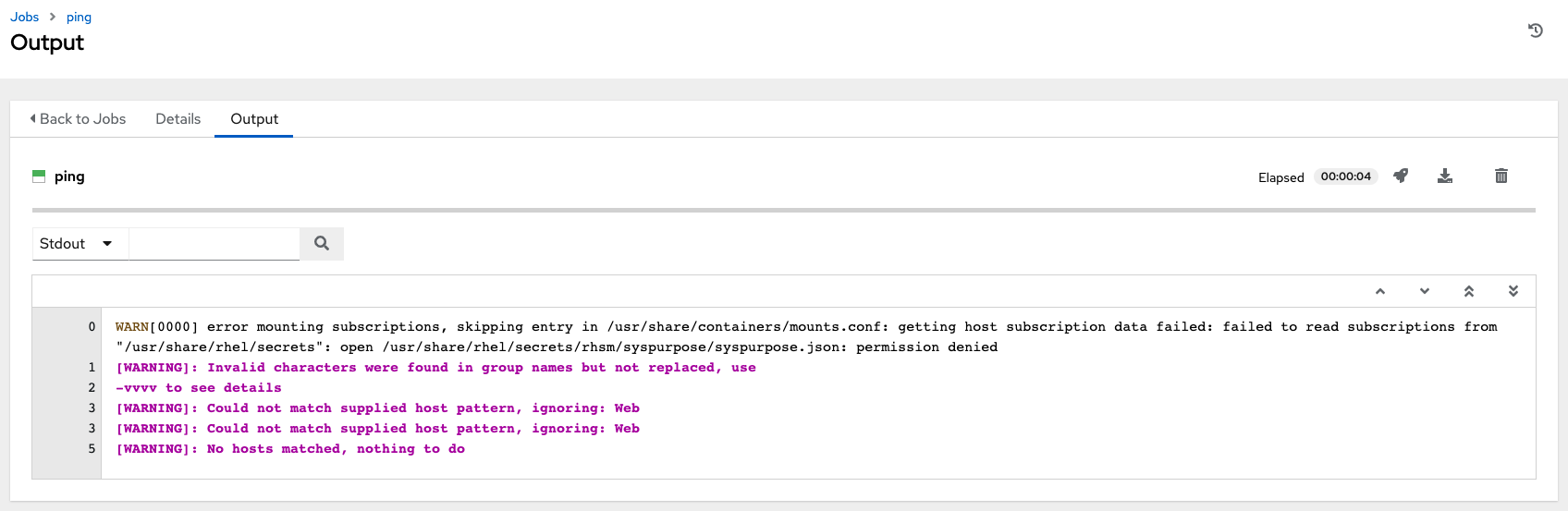Select the Output tab
1568x511 pixels.
tap(254, 119)
